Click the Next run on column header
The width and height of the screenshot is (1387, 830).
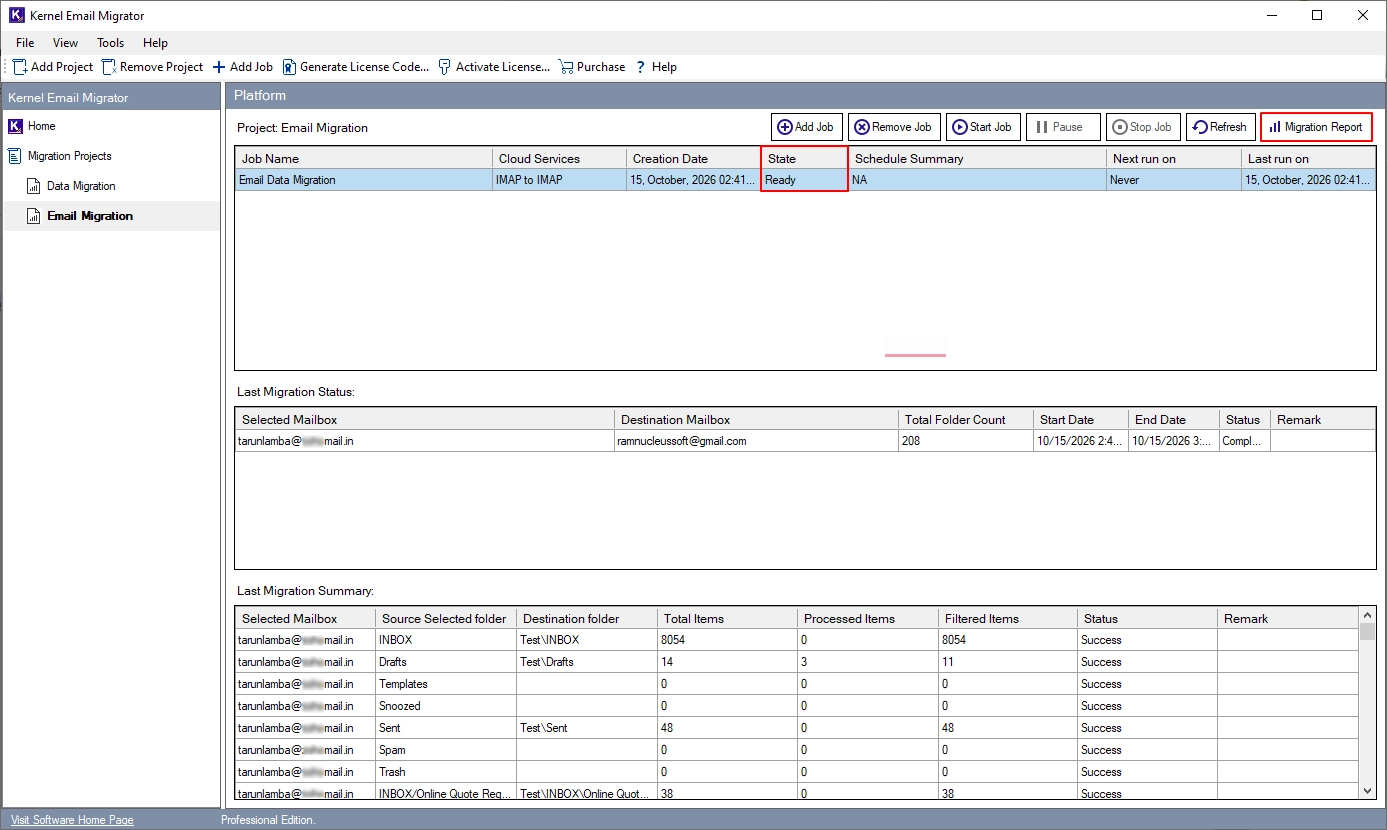[x=1174, y=159]
